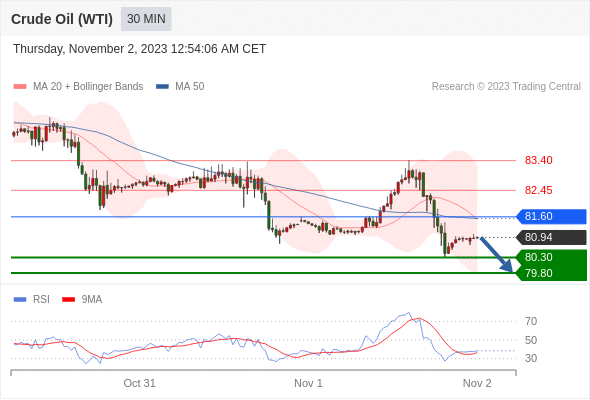Toggle the MA 50 legend label
Screen dimensions: 590x400
tap(190, 87)
